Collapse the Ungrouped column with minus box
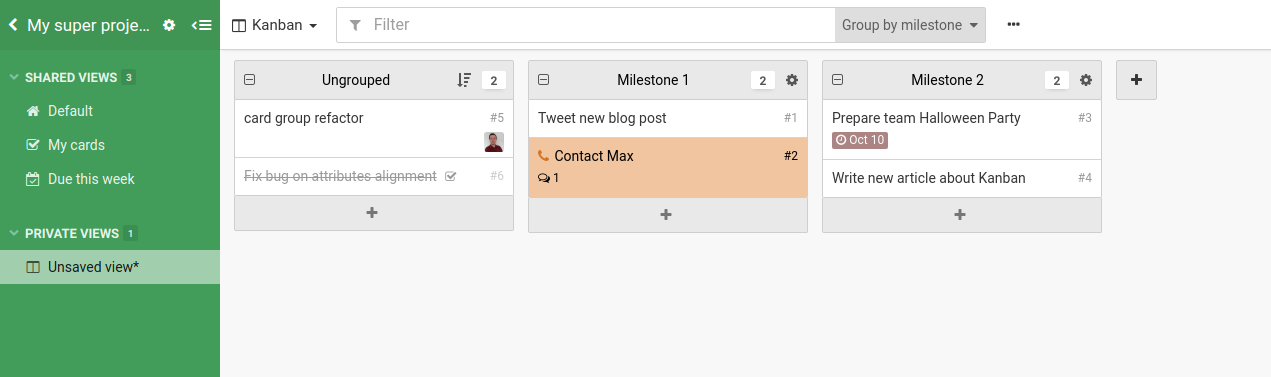This screenshot has width=1271, height=377. point(250,80)
